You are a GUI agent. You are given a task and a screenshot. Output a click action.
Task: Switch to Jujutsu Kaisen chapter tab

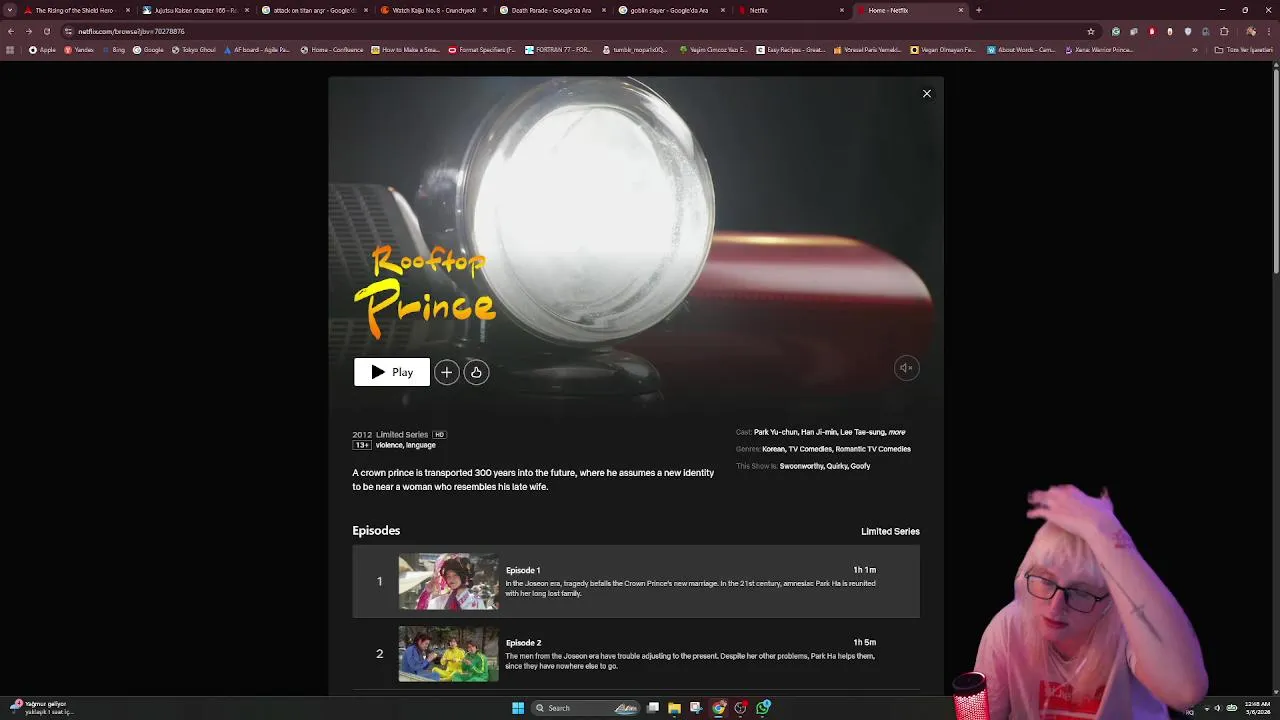click(x=195, y=10)
